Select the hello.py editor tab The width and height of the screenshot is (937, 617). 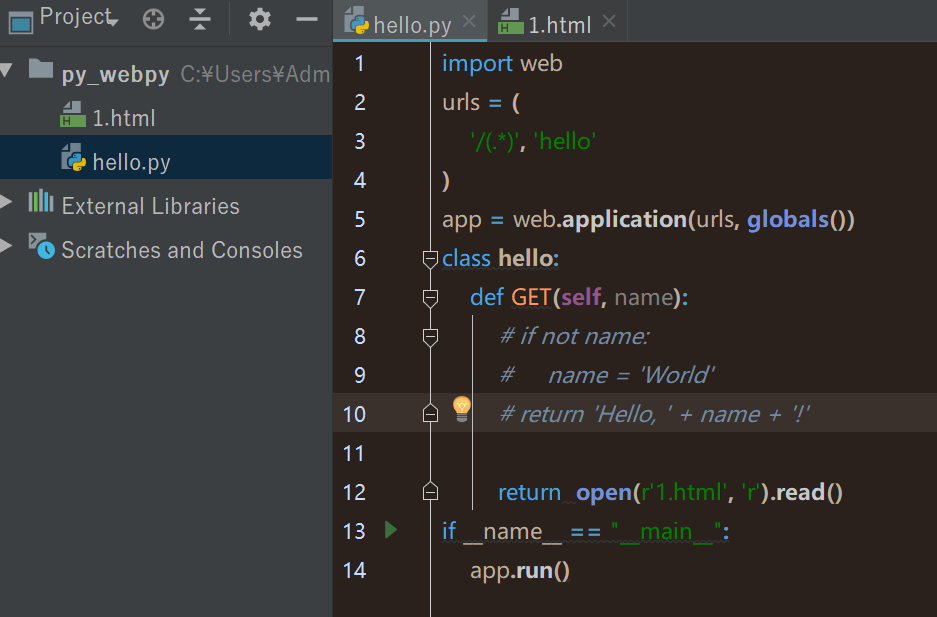[411, 24]
